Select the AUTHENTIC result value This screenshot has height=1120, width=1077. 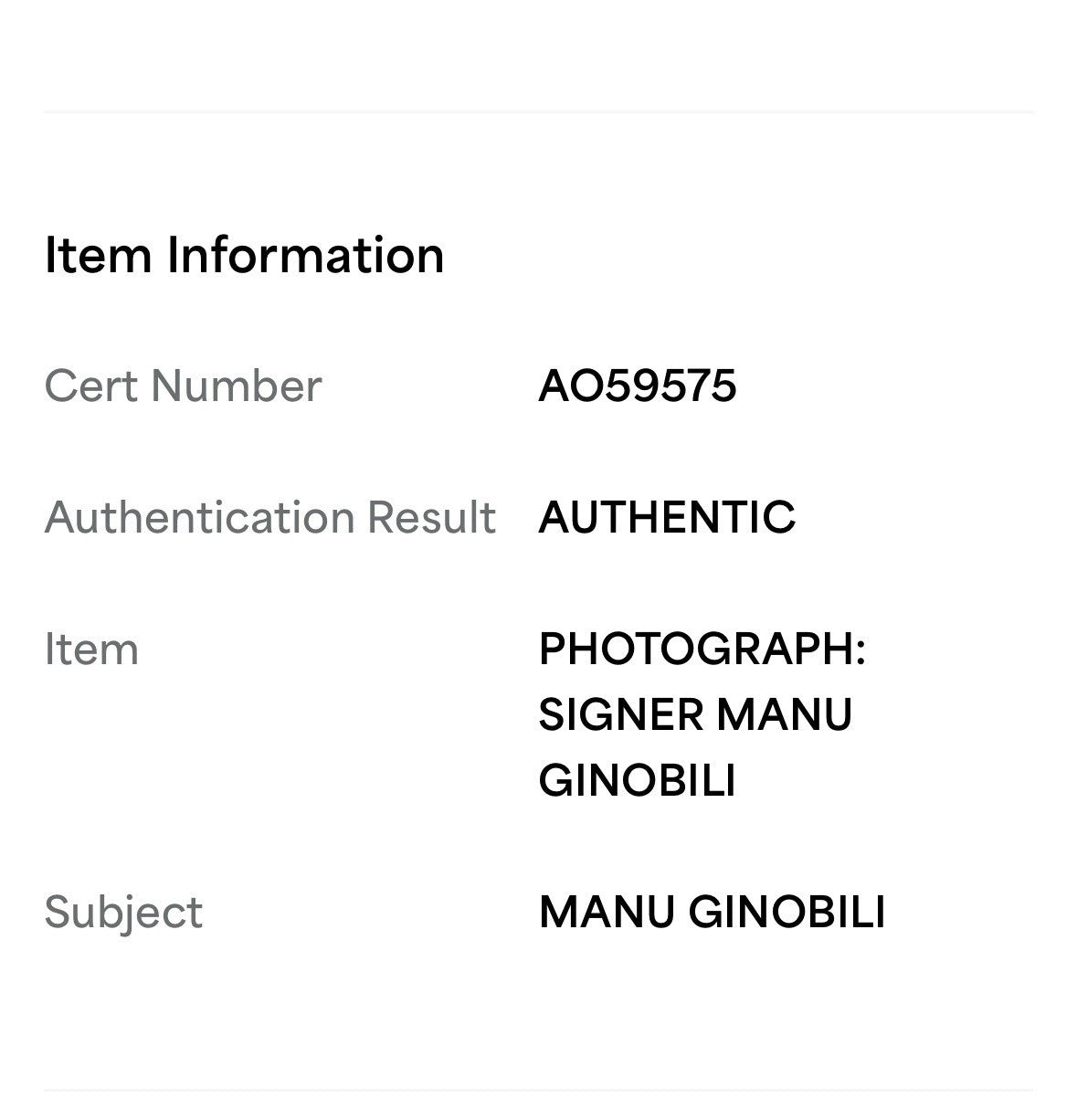coord(667,517)
